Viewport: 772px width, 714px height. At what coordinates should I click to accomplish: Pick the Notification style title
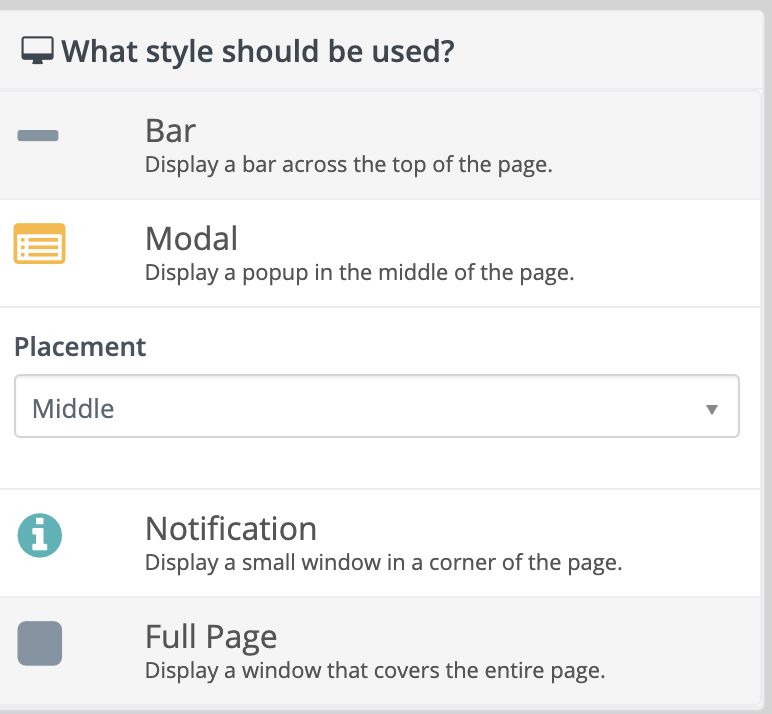(x=230, y=529)
